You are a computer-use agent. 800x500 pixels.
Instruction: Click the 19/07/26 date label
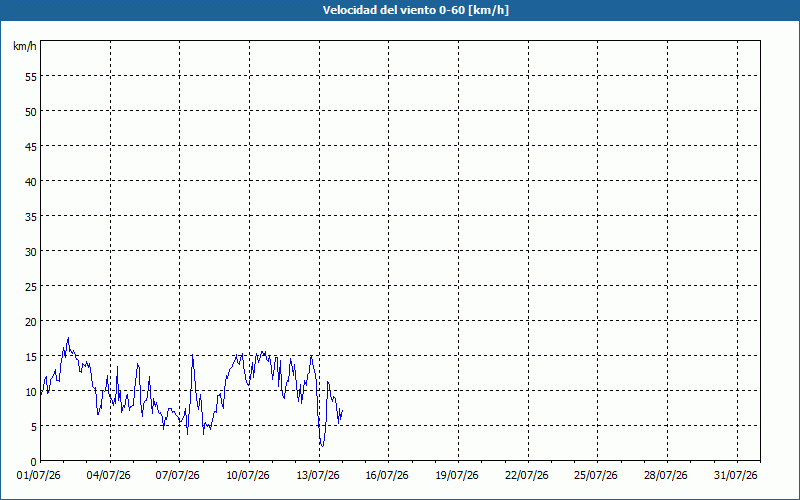[457, 475]
